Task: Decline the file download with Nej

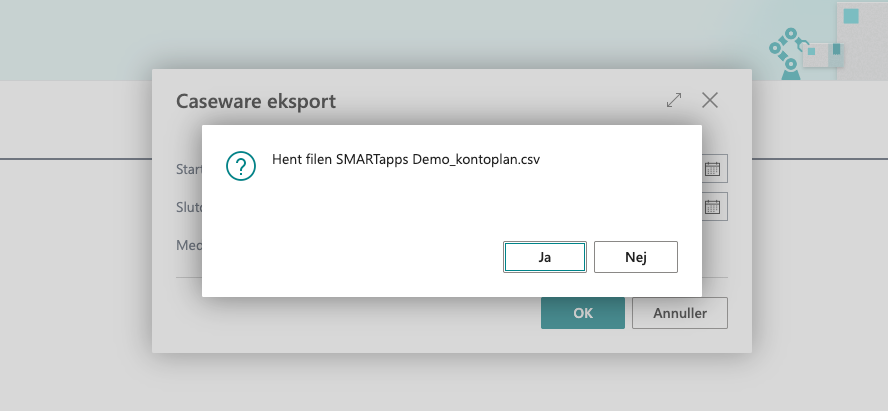Action: point(636,257)
